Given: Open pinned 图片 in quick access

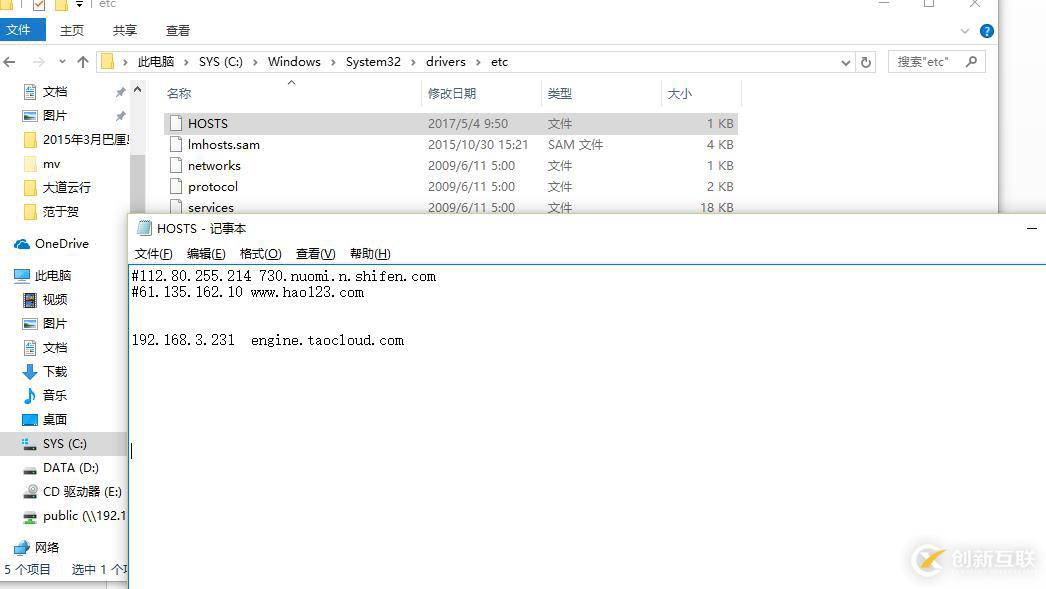Looking at the screenshot, I should point(55,115).
